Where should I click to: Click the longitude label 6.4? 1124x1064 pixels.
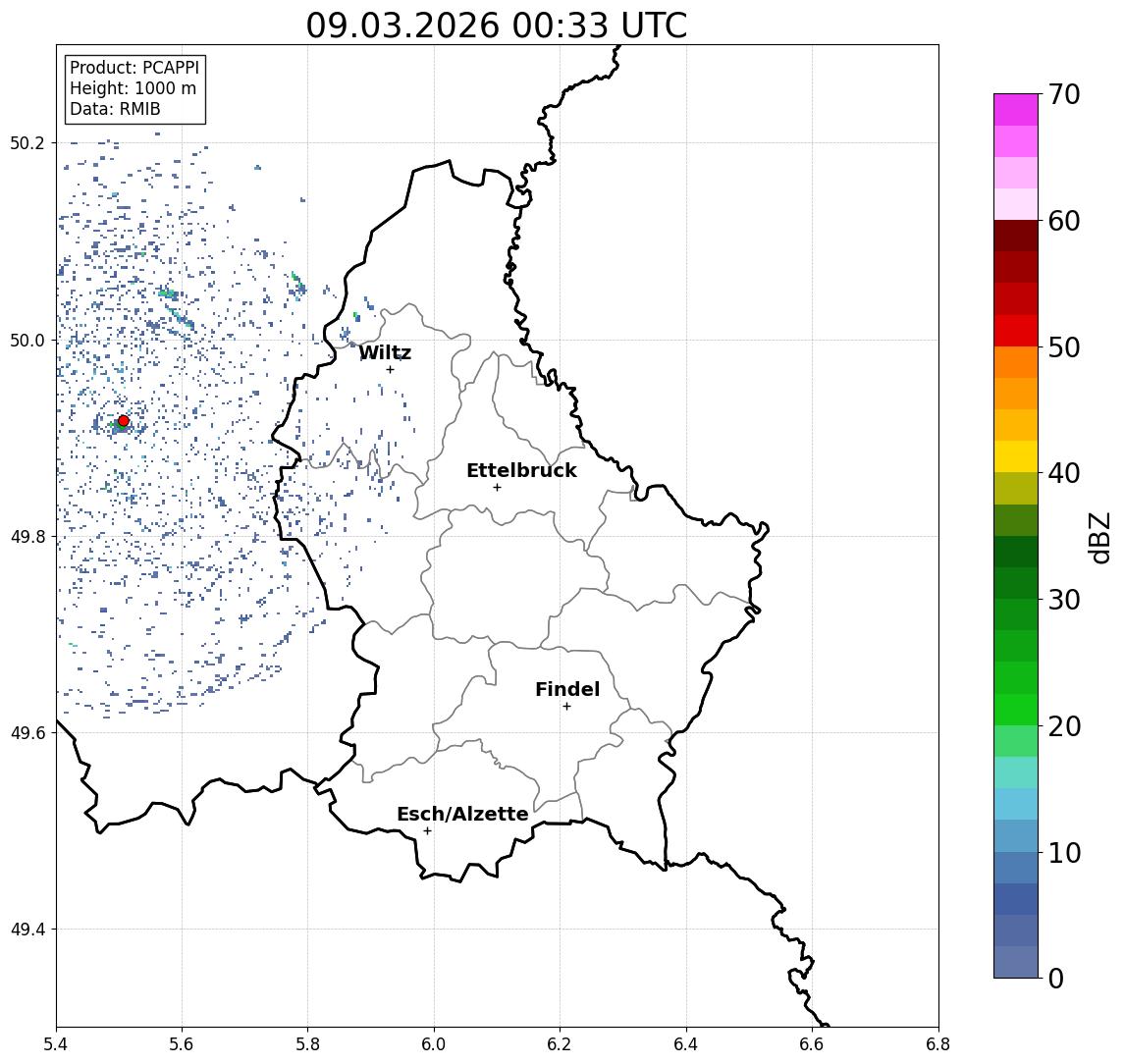[686, 1044]
